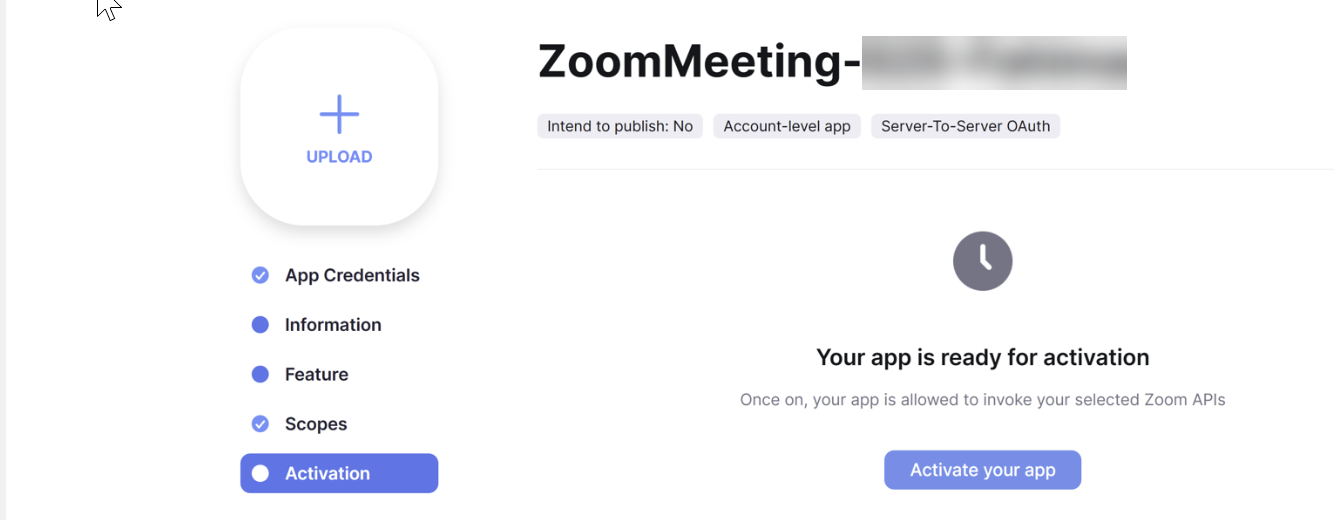Click the 'Your app is ready for activation' heading

click(982, 357)
